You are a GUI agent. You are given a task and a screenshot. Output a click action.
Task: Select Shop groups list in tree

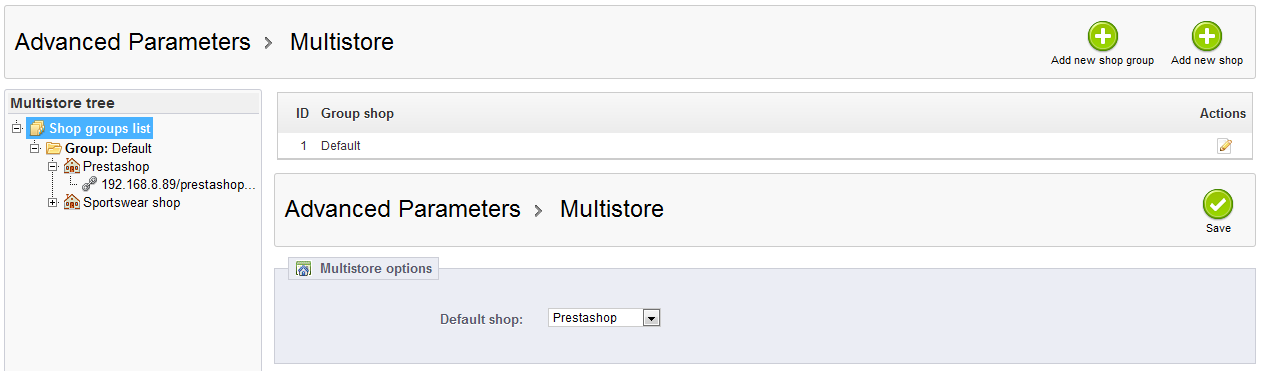tap(100, 129)
